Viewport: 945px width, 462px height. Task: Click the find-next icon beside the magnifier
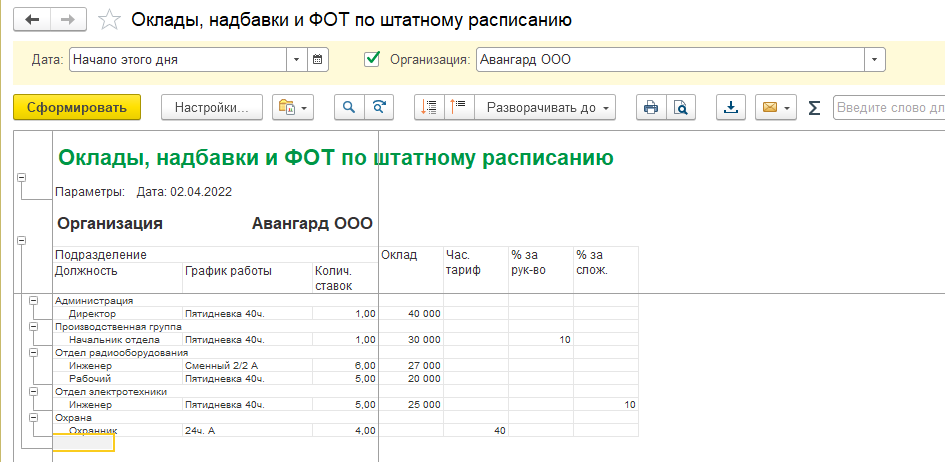point(377,107)
